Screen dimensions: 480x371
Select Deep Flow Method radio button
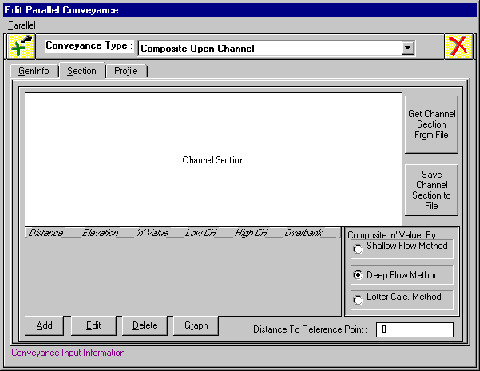click(358, 275)
